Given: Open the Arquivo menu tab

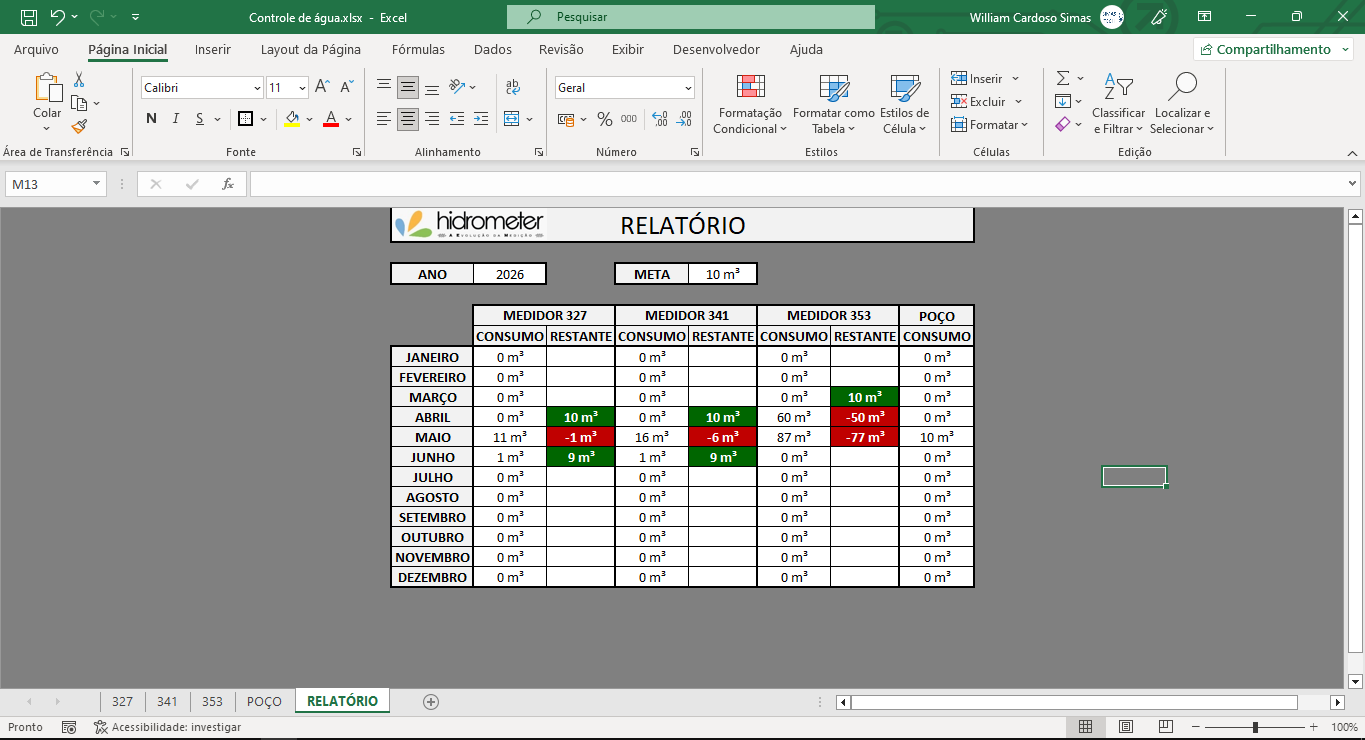Looking at the screenshot, I should 36,49.
